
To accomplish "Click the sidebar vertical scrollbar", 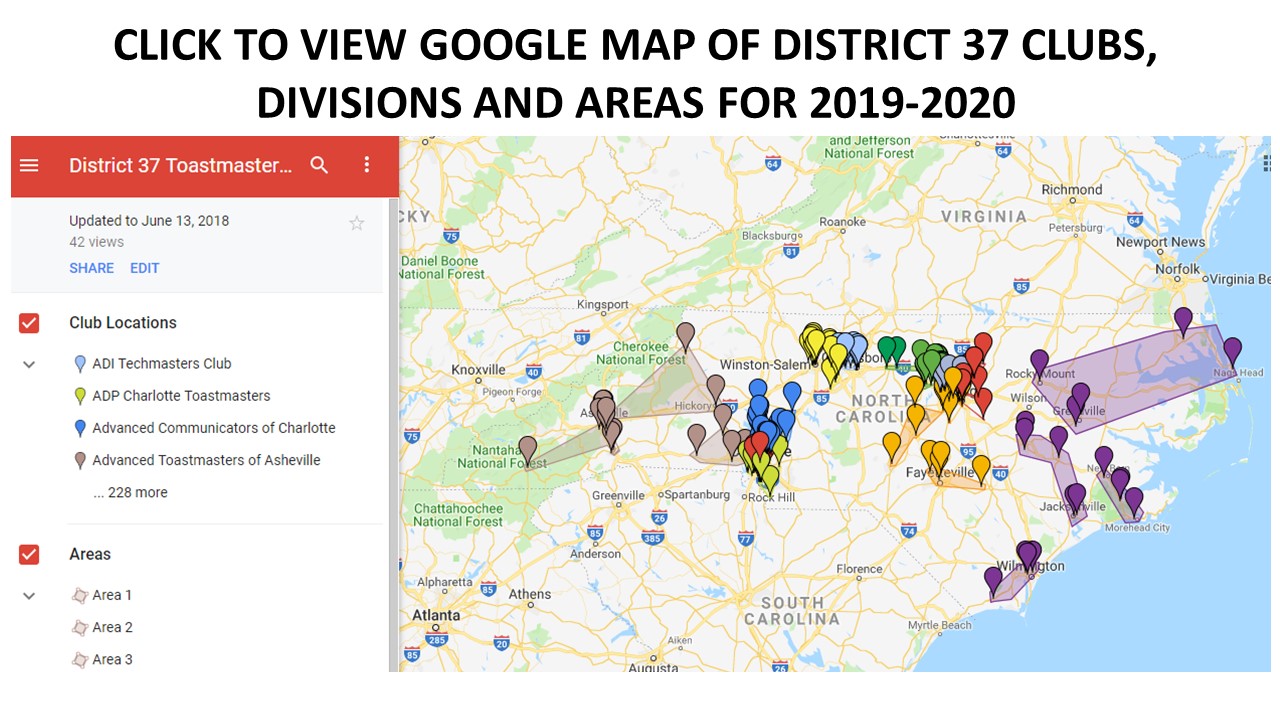I will (x=393, y=435).
